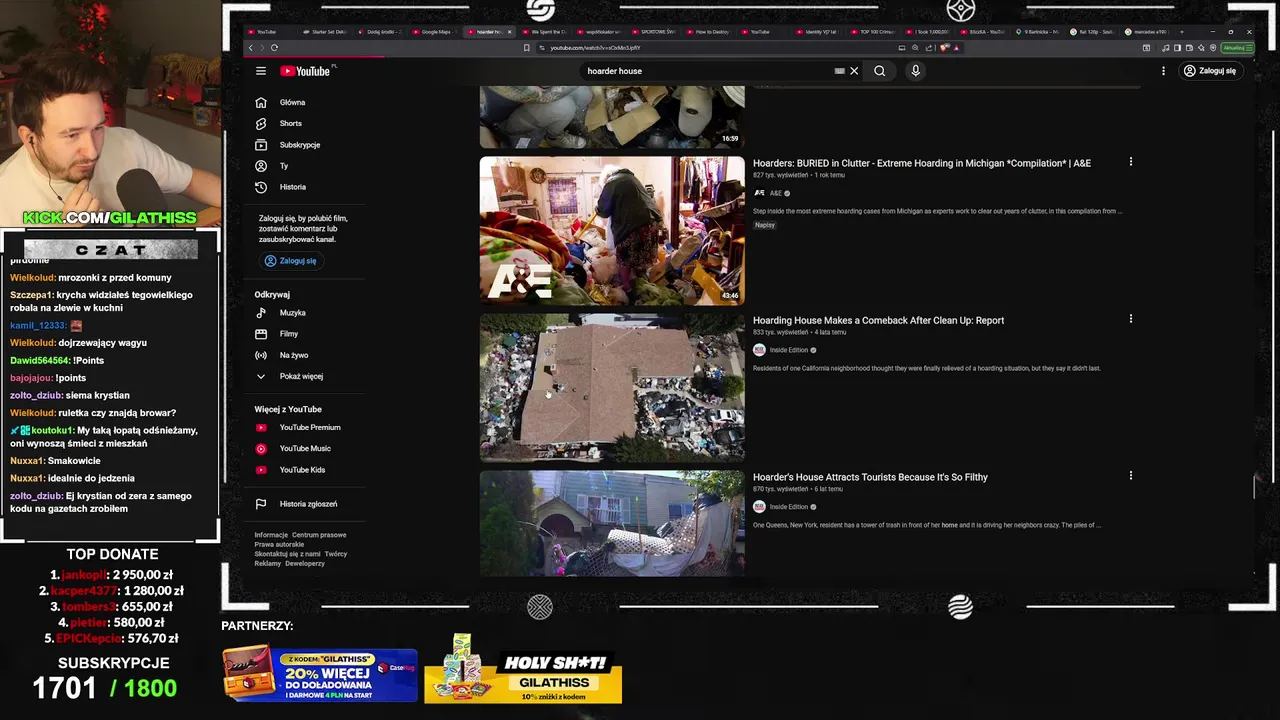Viewport: 1280px width, 720px height.
Task: Open the YouTube hamburger guide menu
Action: [x=260, y=71]
